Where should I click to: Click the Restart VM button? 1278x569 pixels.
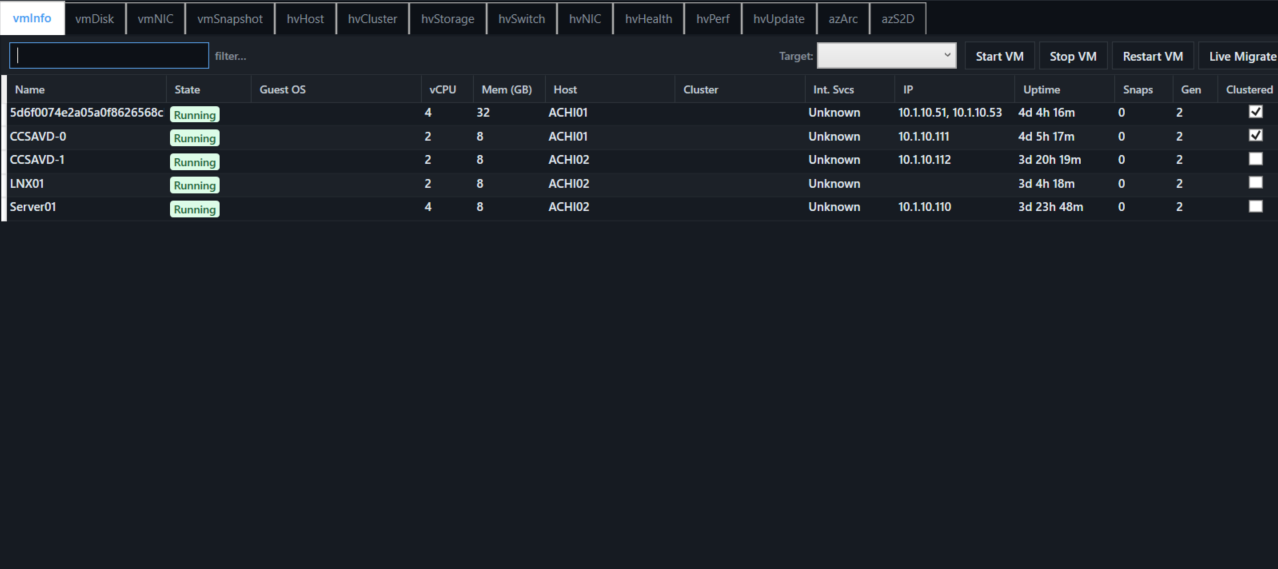pyautogui.click(x=1152, y=56)
